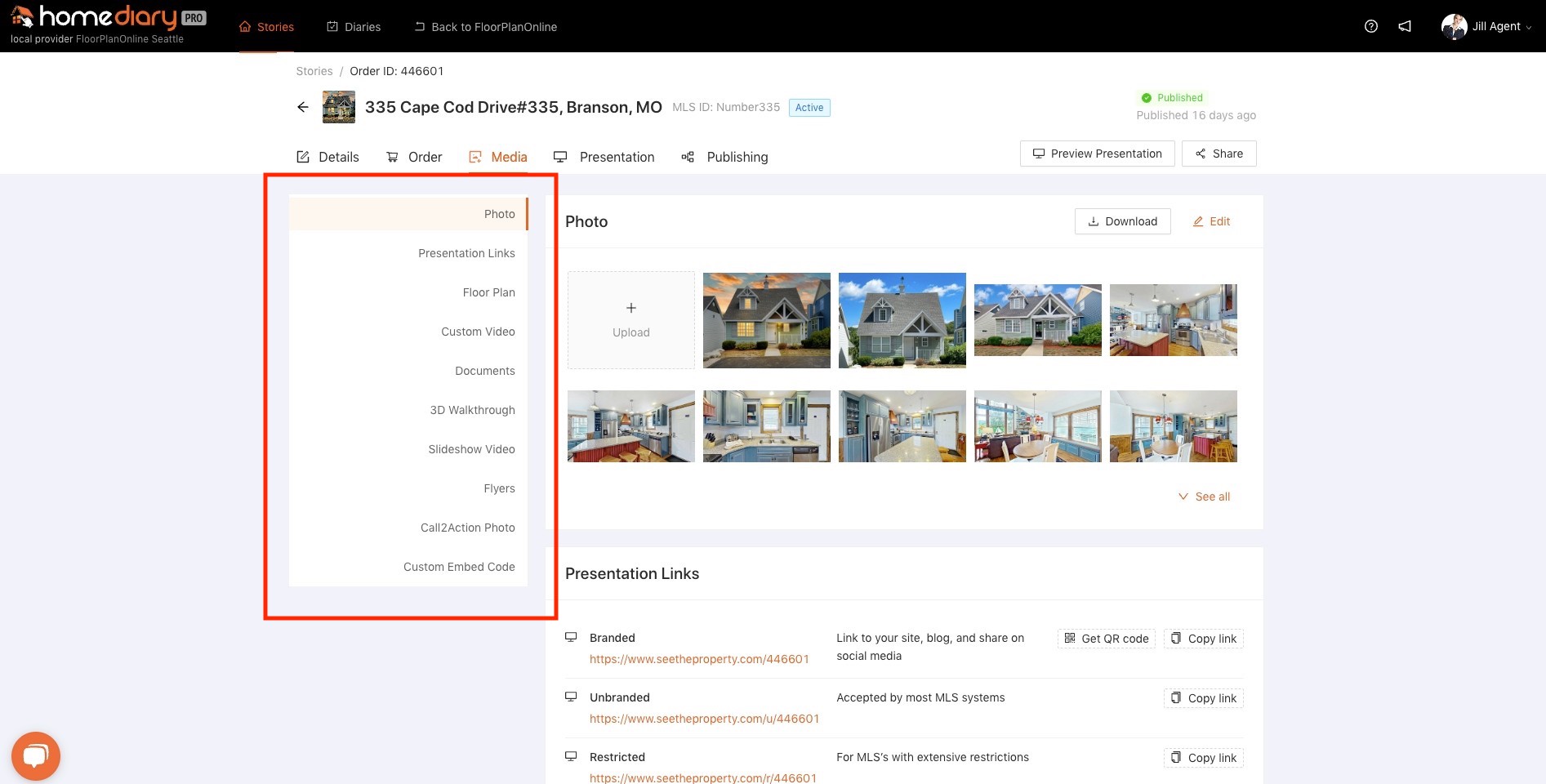The image size is (1546, 784).
Task: Download the photos
Action: (1122, 221)
